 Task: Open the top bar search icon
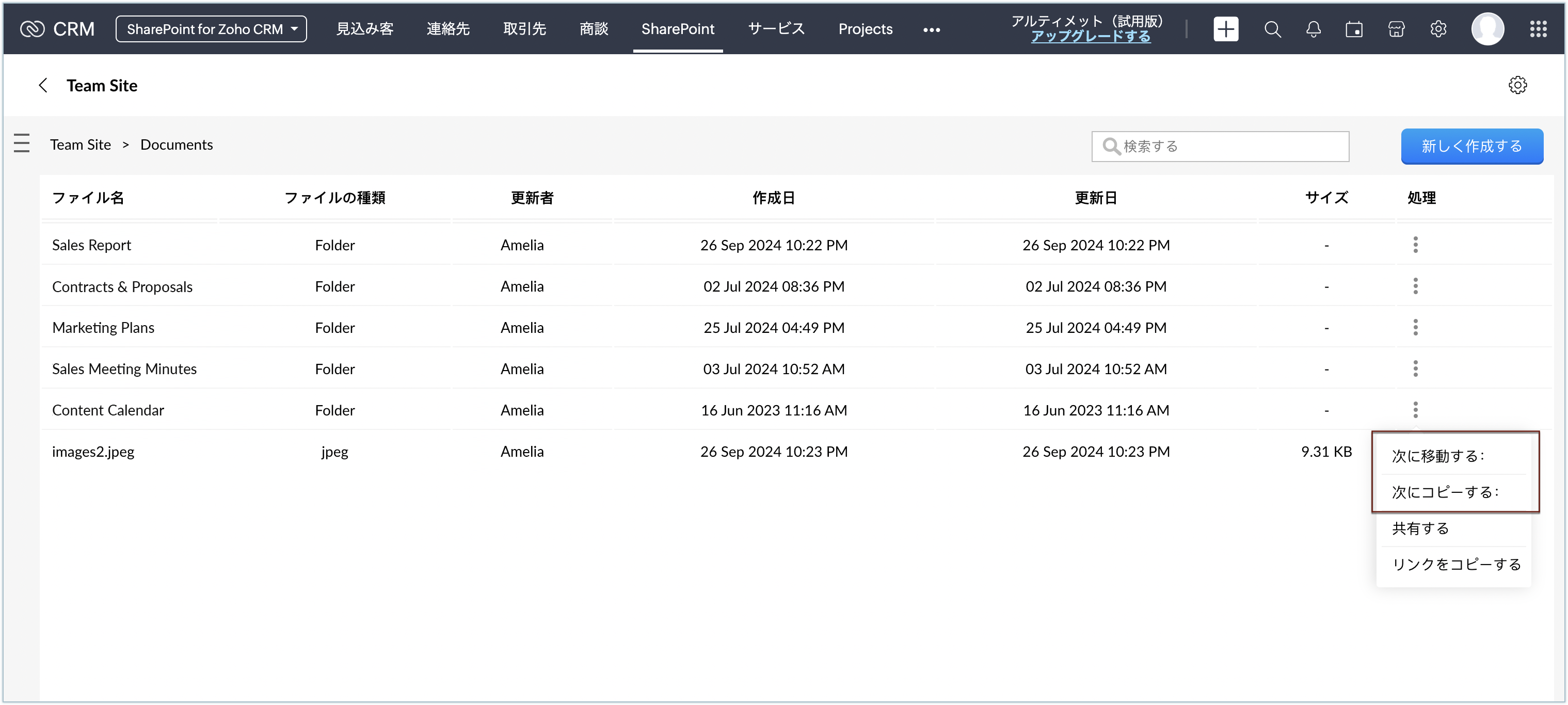[x=1272, y=28]
